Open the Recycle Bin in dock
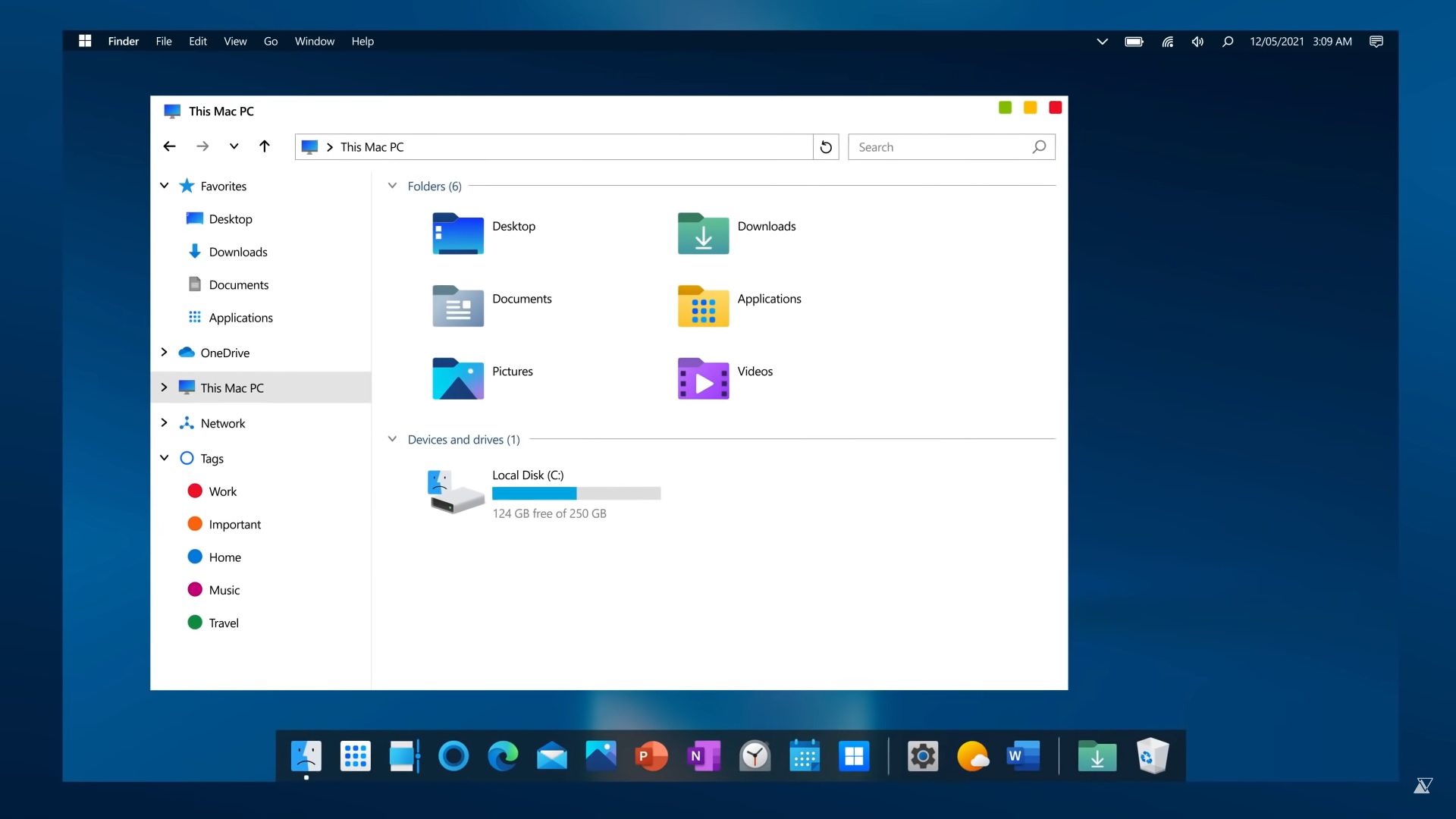This screenshot has width=1456, height=819. click(1152, 756)
